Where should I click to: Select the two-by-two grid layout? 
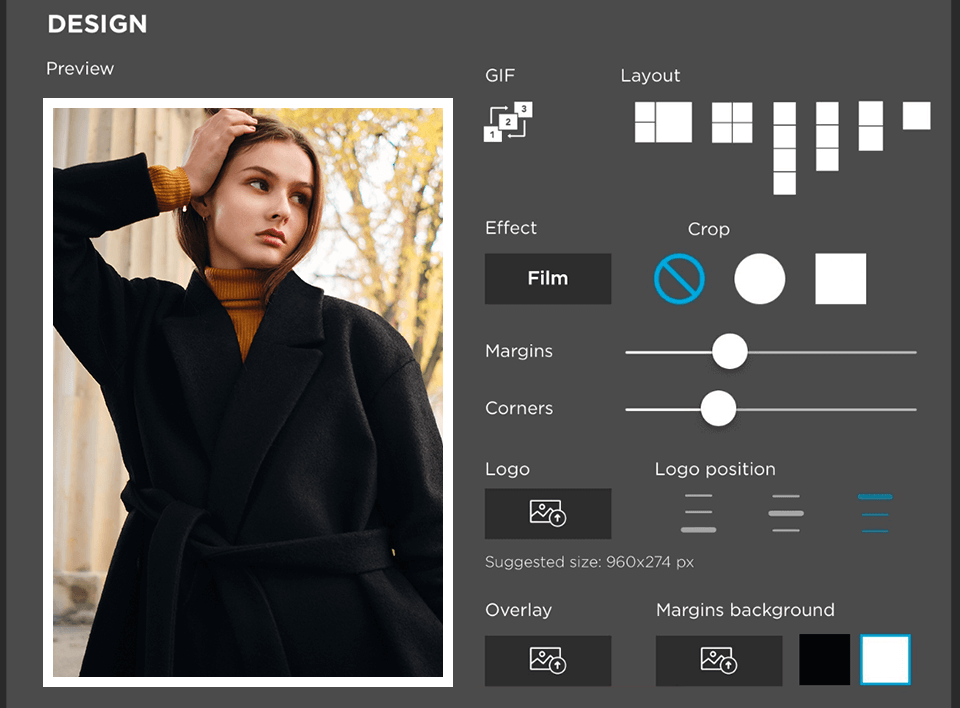click(x=731, y=123)
